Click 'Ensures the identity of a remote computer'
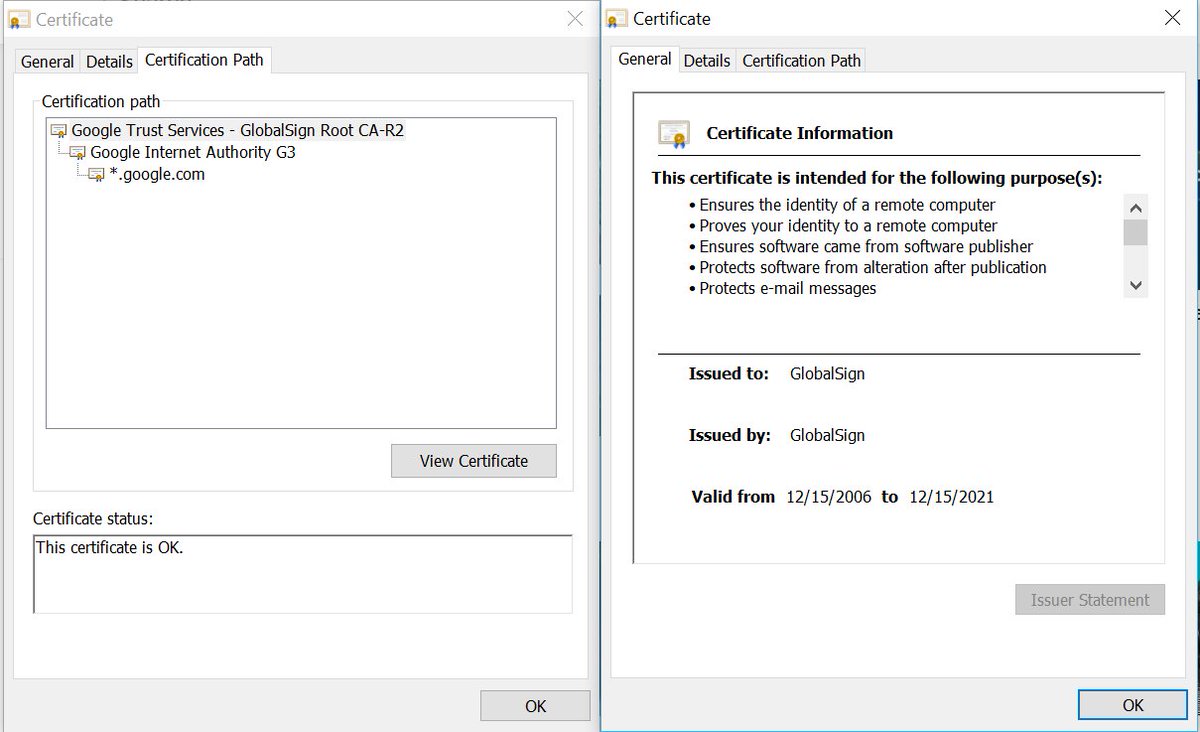1200x732 pixels. (847, 205)
